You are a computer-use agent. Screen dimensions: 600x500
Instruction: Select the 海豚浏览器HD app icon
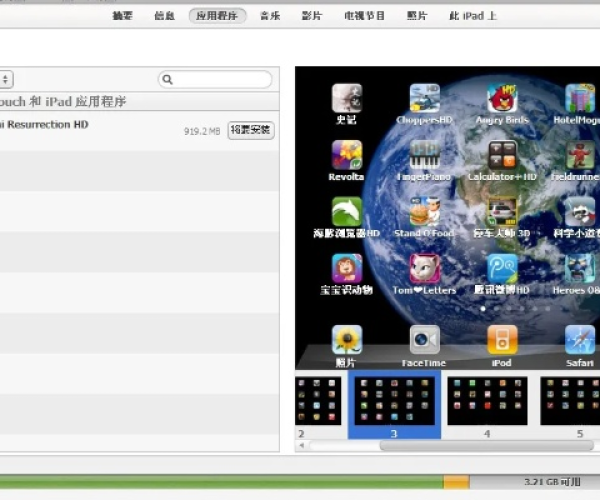point(347,211)
